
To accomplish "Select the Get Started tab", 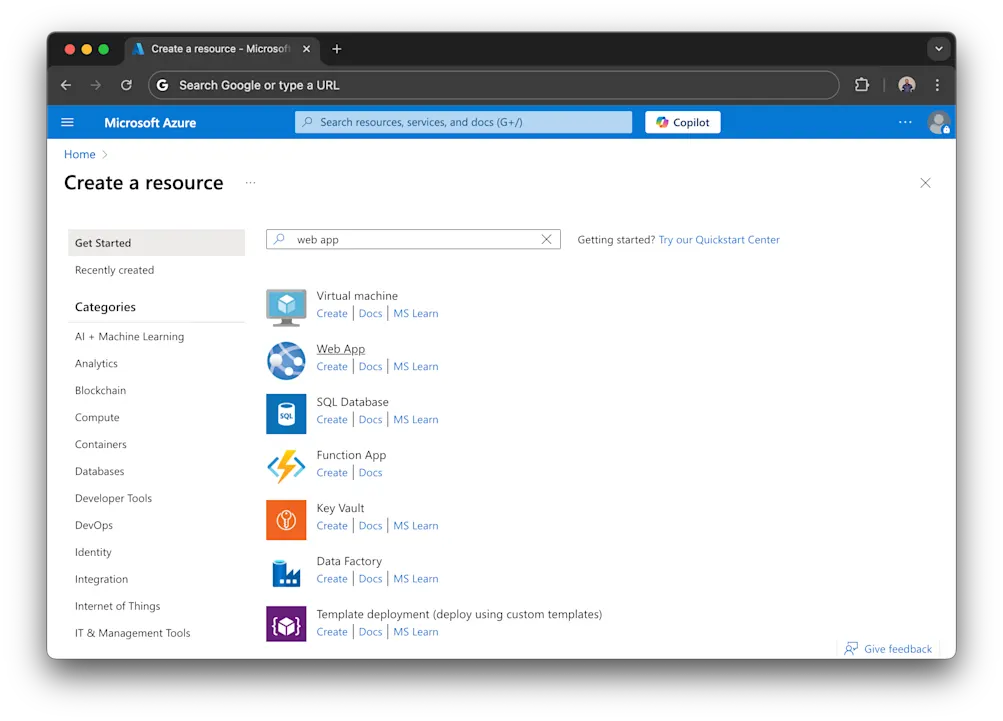I will click(x=102, y=242).
